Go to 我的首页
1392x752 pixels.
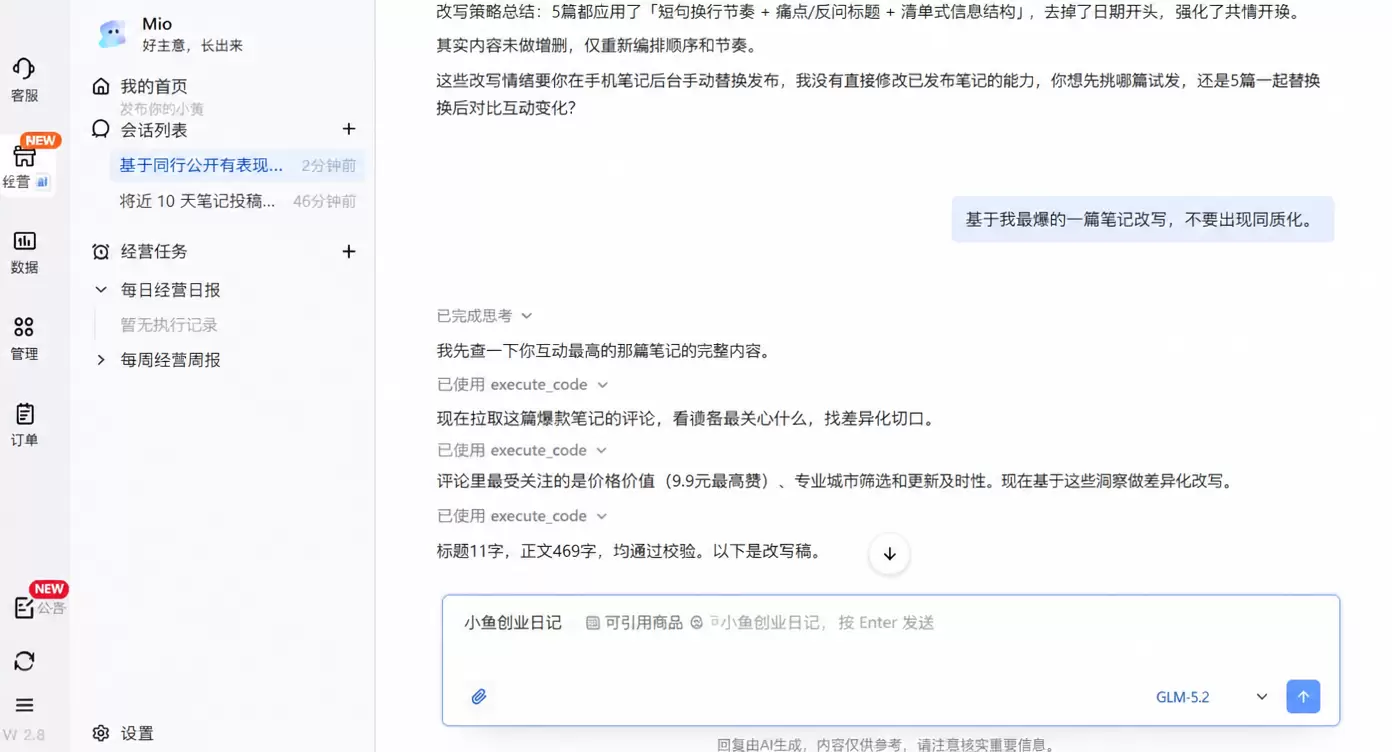point(154,86)
